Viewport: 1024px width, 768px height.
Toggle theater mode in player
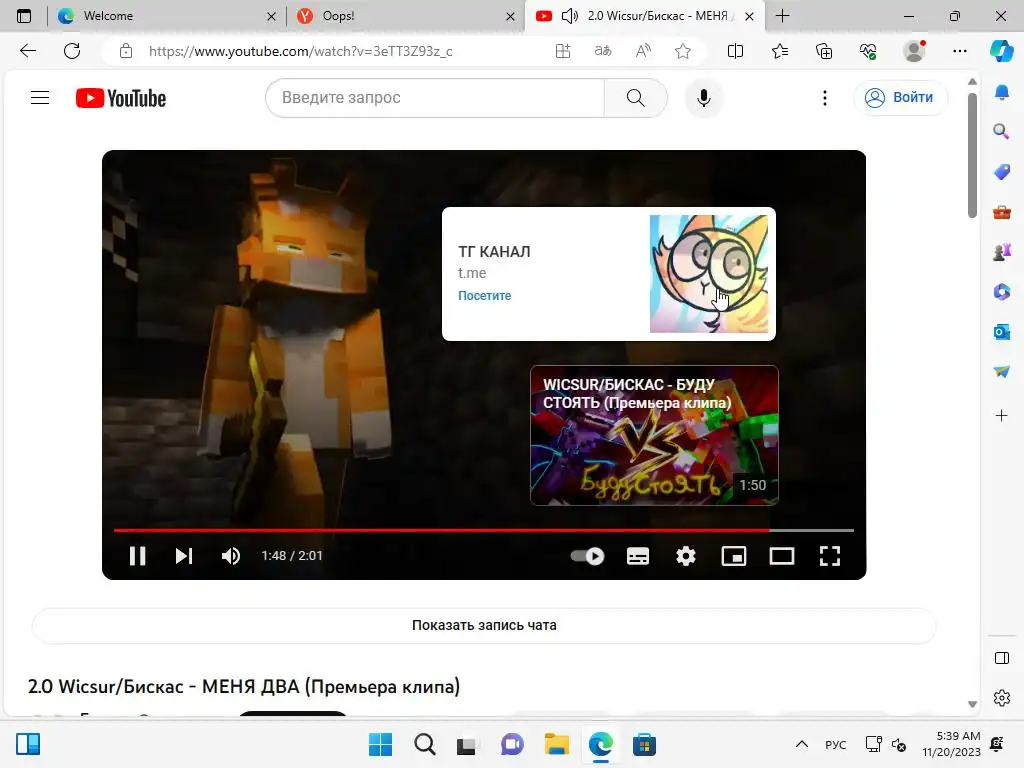(782, 556)
